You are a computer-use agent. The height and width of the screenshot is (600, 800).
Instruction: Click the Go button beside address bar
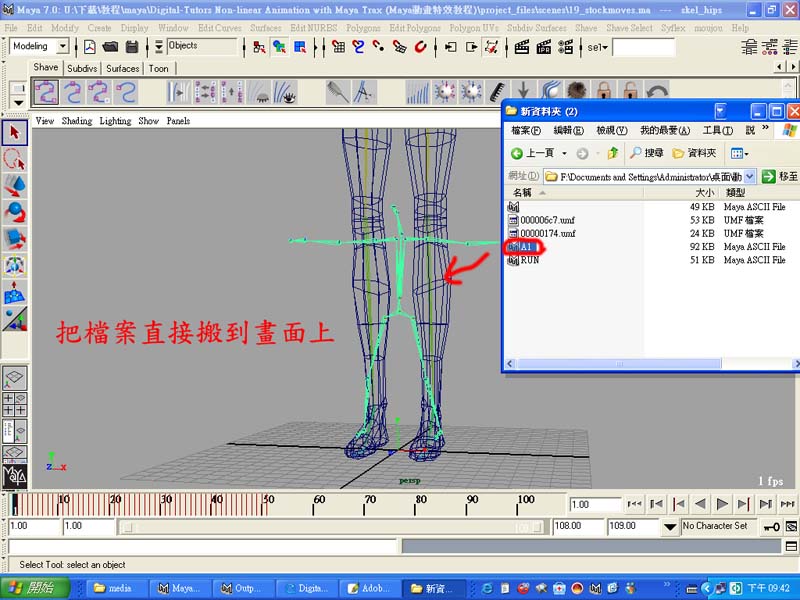780,177
